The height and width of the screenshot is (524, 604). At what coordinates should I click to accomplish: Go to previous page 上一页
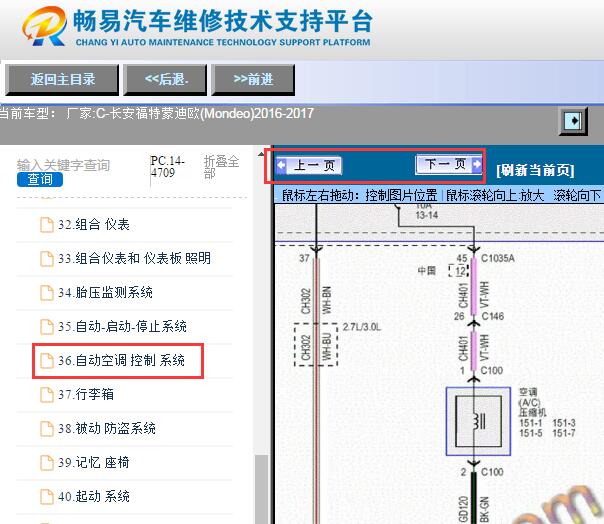point(309,166)
